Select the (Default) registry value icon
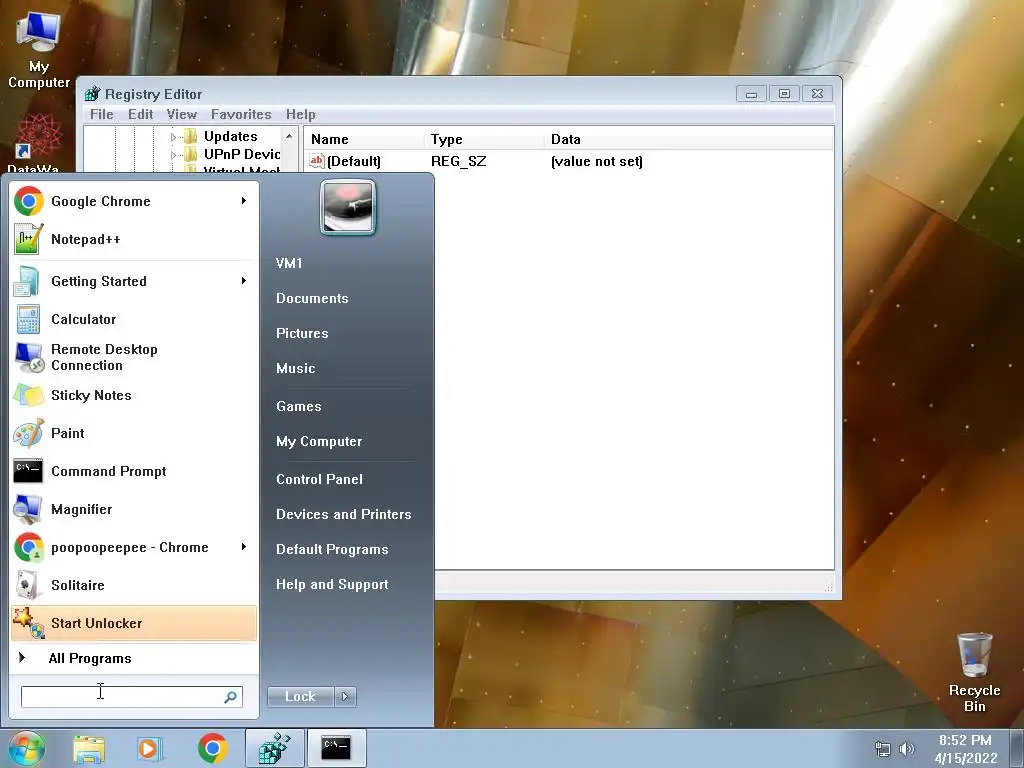This screenshot has height=768, width=1024. point(317,161)
